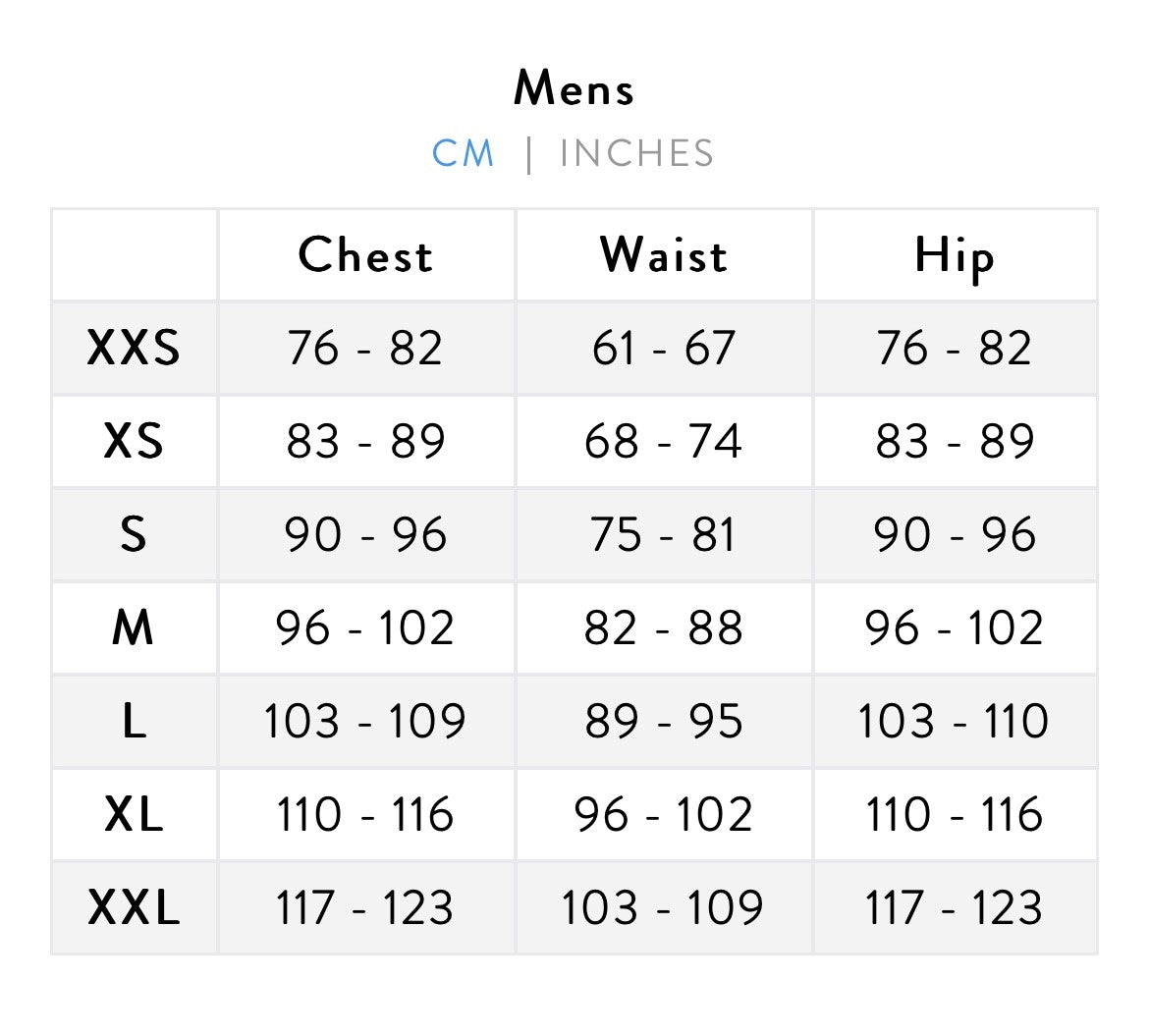Click the M waist value 82 - 88

tap(664, 627)
